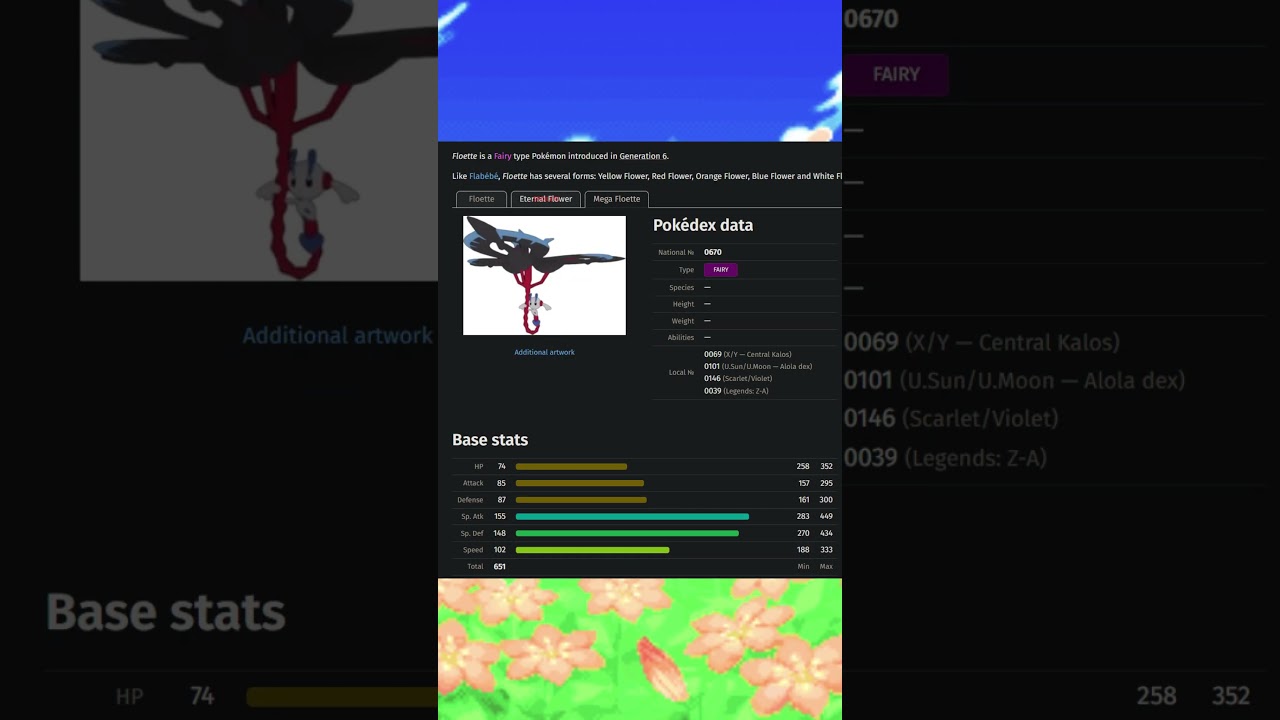The height and width of the screenshot is (720, 1280).
Task: Select the small sharp 0069 X/Y Central Kalos entry
Action: (x=748, y=354)
